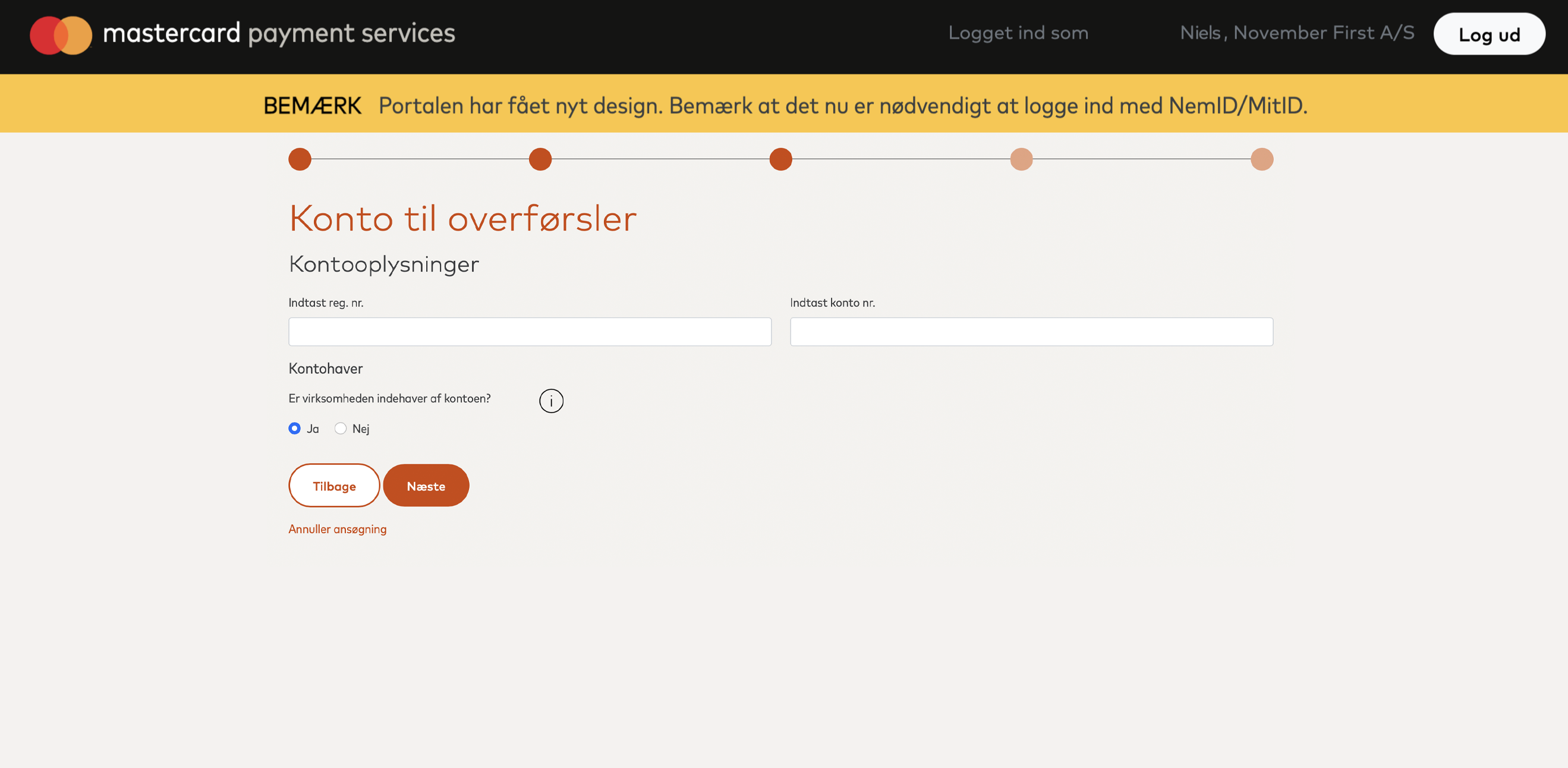Image resolution: width=1568 pixels, height=768 pixels.
Task: Click the second progress step dot
Action: click(540, 159)
